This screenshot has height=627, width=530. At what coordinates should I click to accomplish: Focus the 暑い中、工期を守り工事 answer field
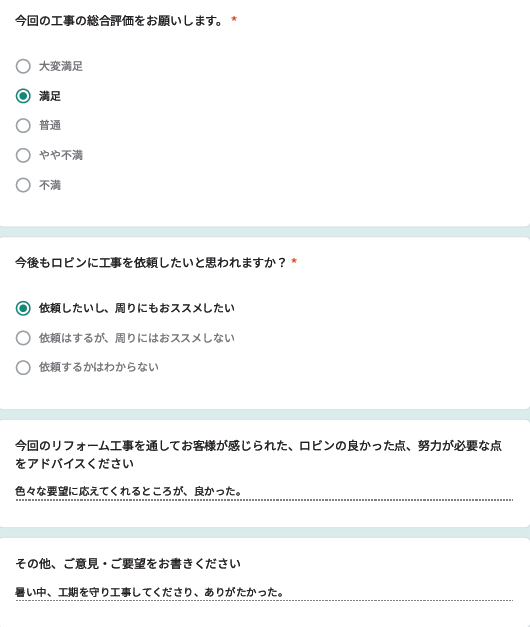click(x=264, y=592)
